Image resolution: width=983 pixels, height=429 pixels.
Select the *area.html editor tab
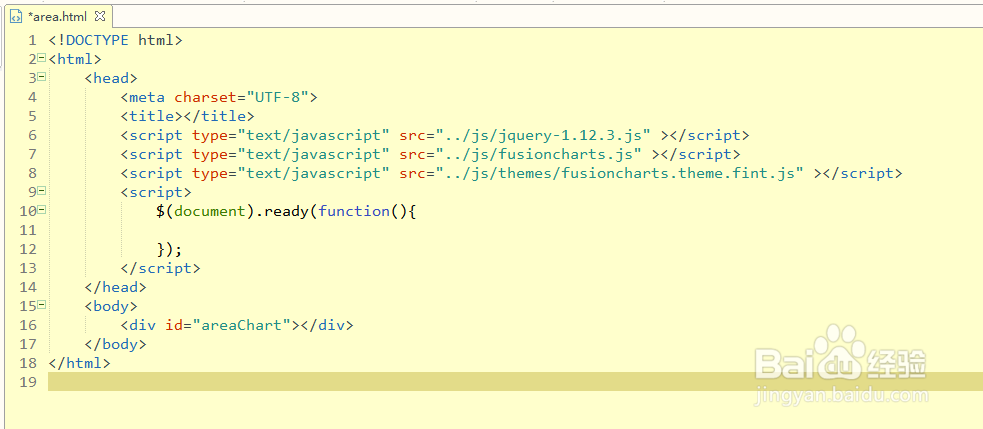(x=58, y=16)
